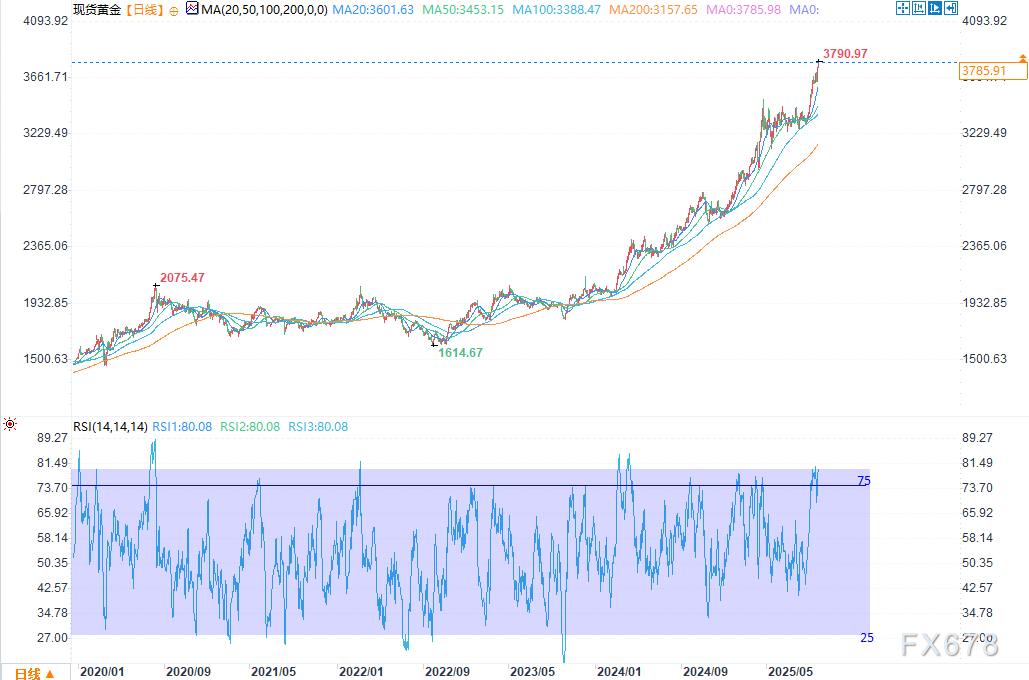
Task: Click the 3790.97 high price marker
Action: click(845, 53)
